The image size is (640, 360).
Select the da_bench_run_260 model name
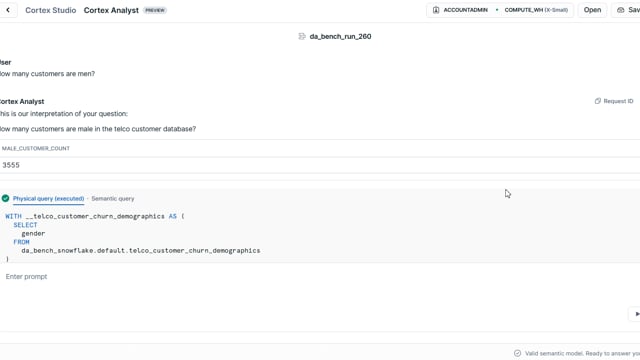click(340, 36)
